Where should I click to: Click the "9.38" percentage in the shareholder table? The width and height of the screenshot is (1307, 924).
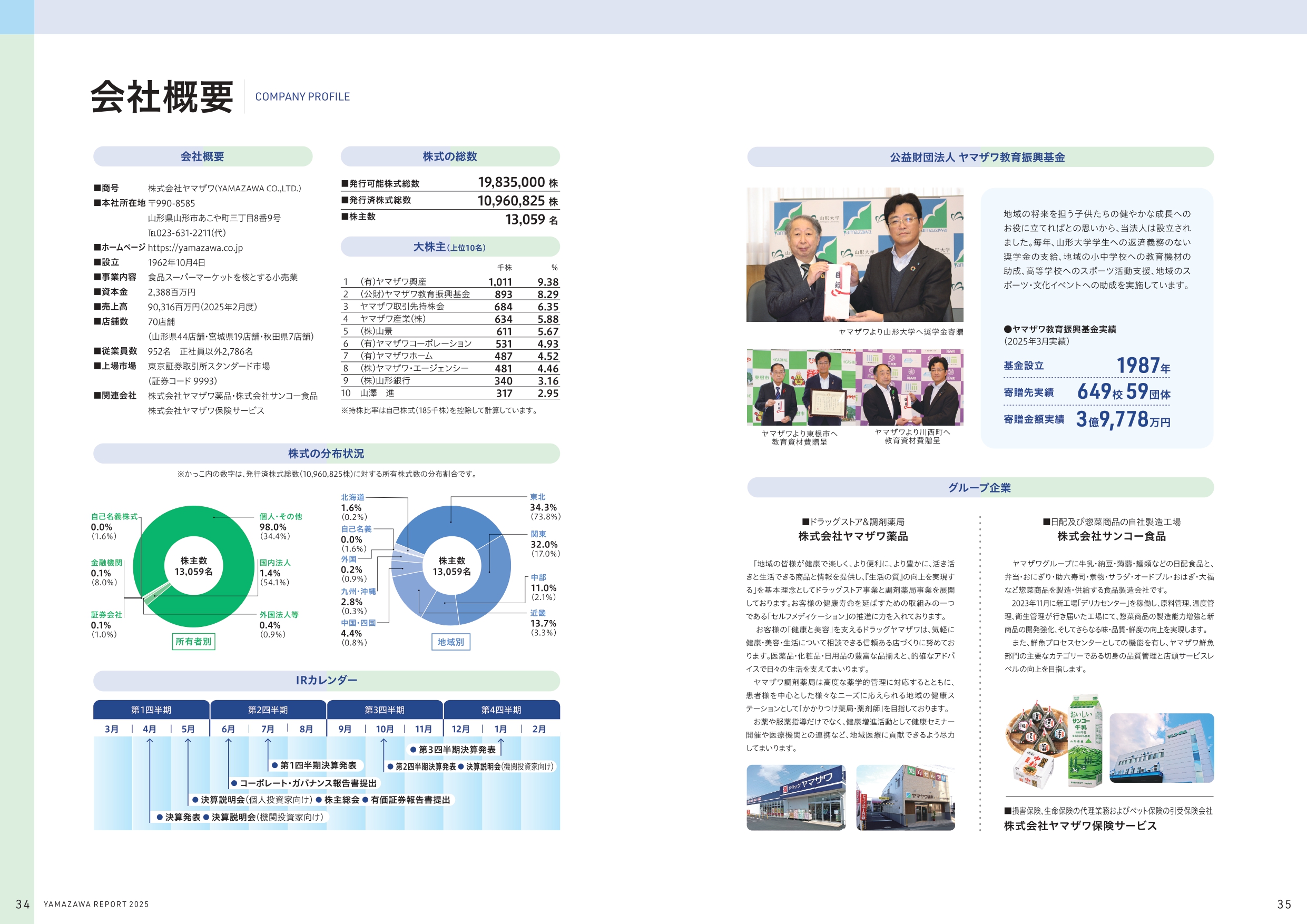coord(548,282)
